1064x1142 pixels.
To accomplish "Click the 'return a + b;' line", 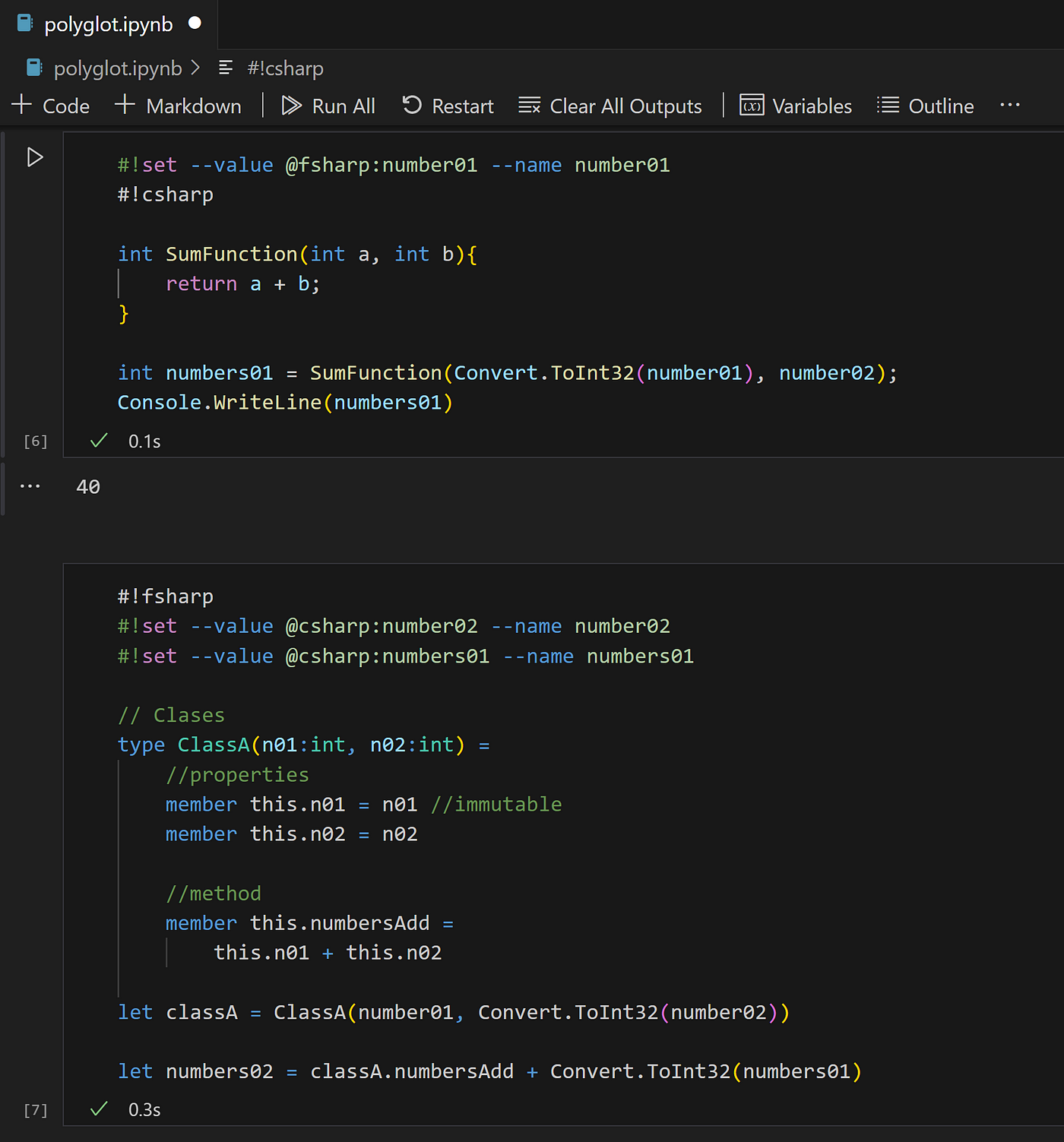I will (x=243, y=284).
